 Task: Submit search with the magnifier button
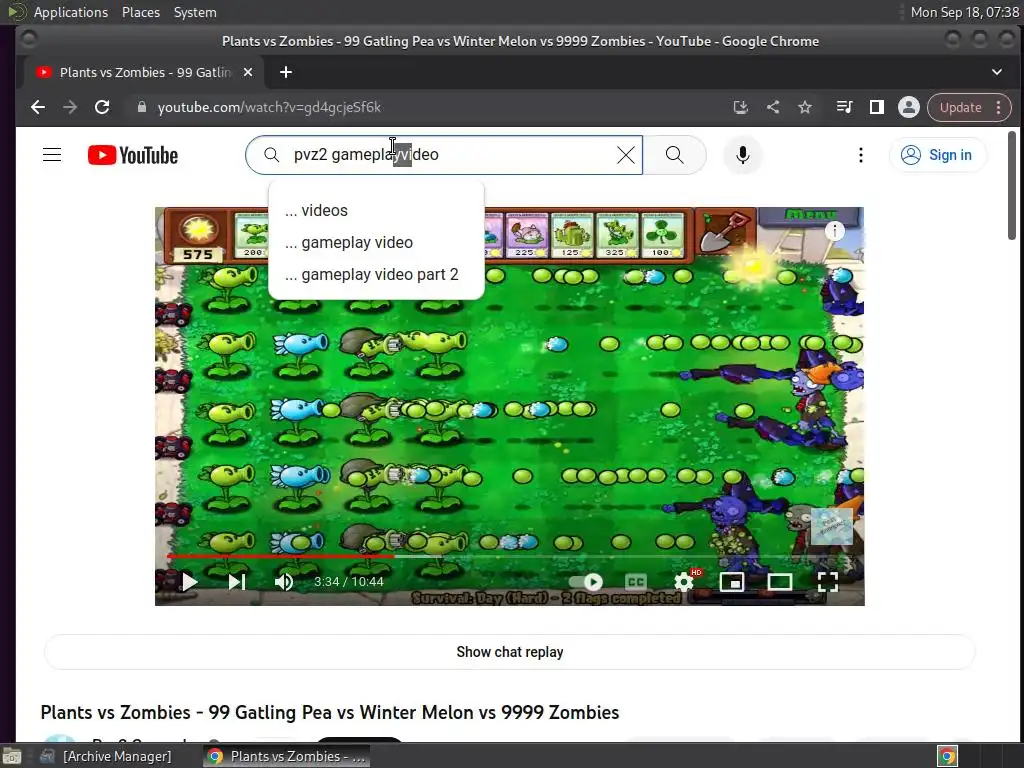coord(675,155)
